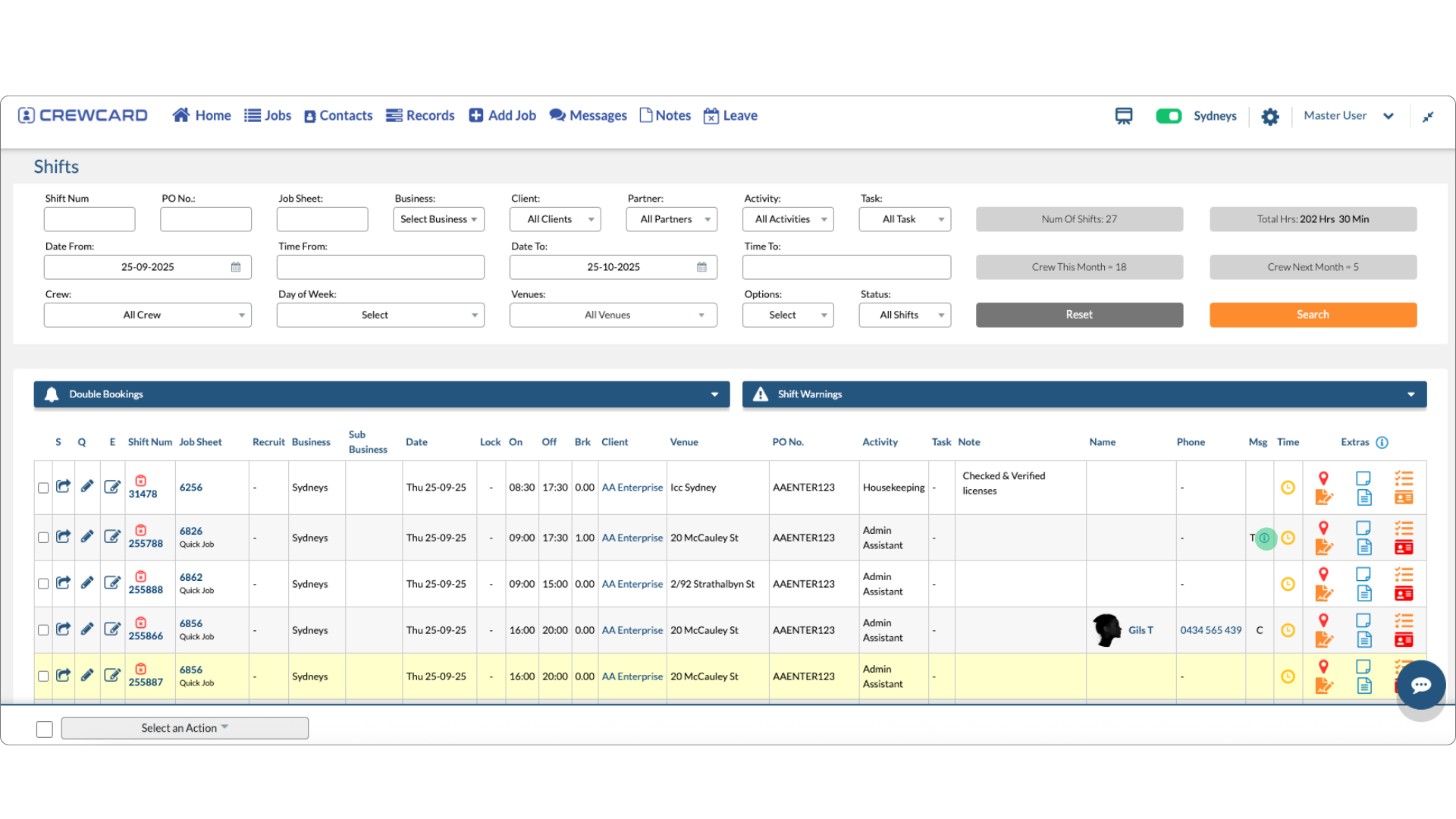This screenshot has height=819, width=1456.
Task: Click map pin icon for shift 31478
Action: pyautogui.click(x=1323, y=479)
